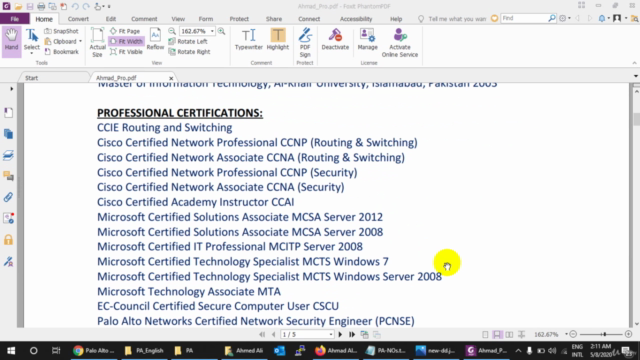Switch to Fit Page view

125,31
